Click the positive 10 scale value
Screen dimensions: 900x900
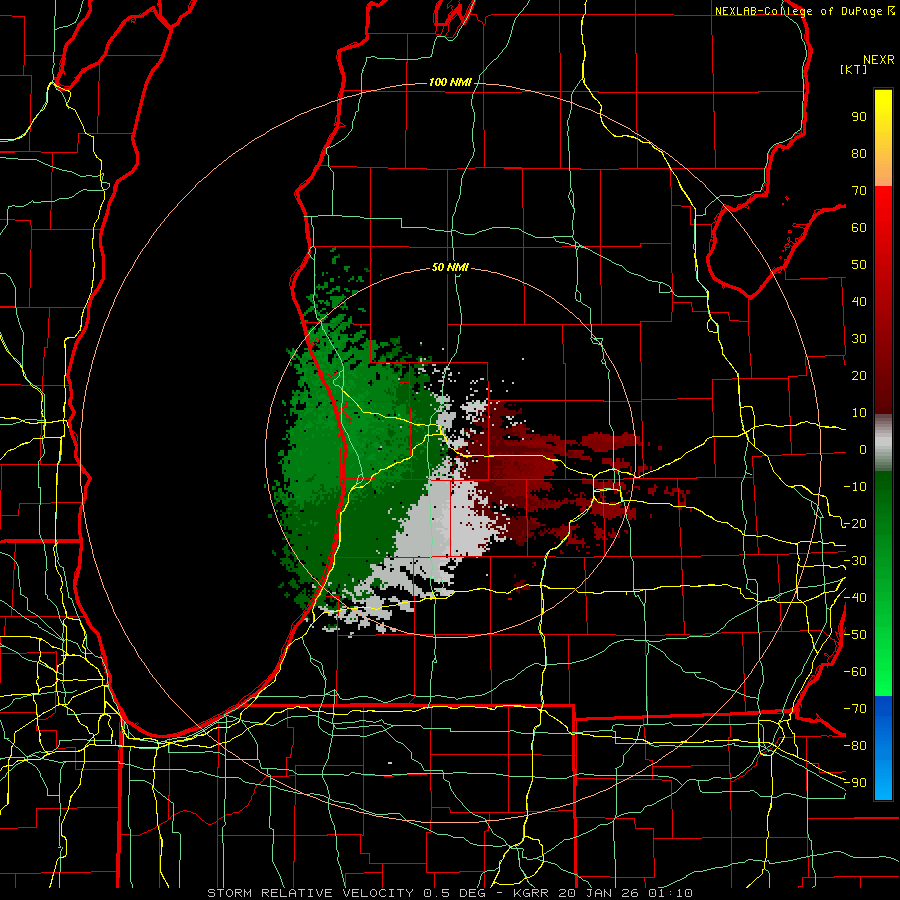859,413
